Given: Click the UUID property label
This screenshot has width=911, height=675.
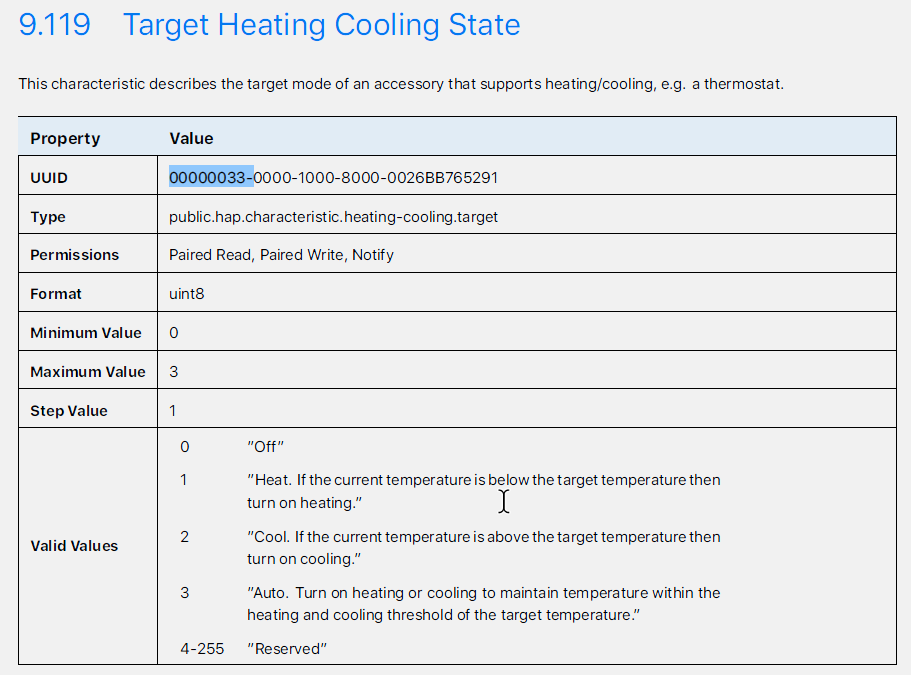Looking at the screenshot, I should pyautogui.click(x=49, y=178).
